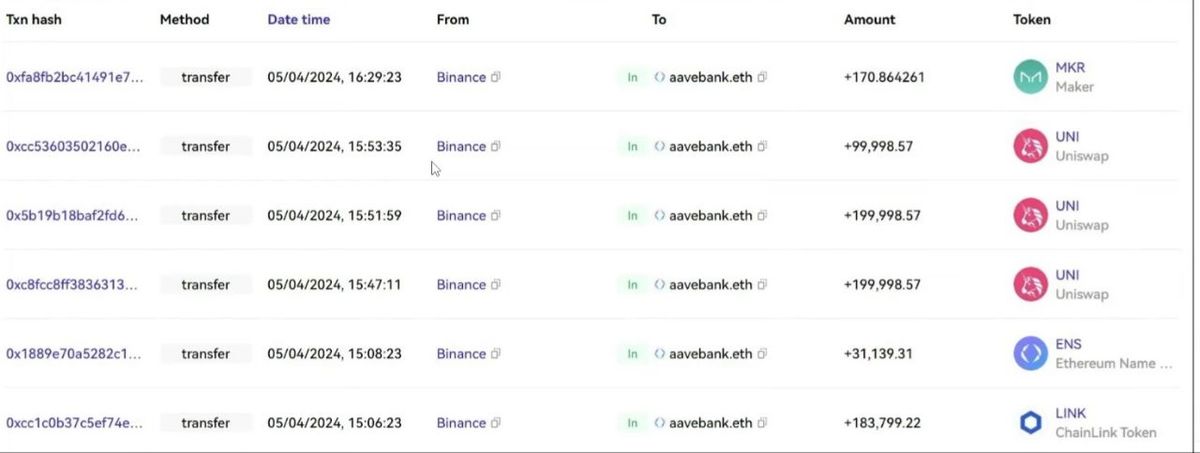This screenshot has width=1200, height=453.
Task: Click the Txn hash column header
Action: 34,19
